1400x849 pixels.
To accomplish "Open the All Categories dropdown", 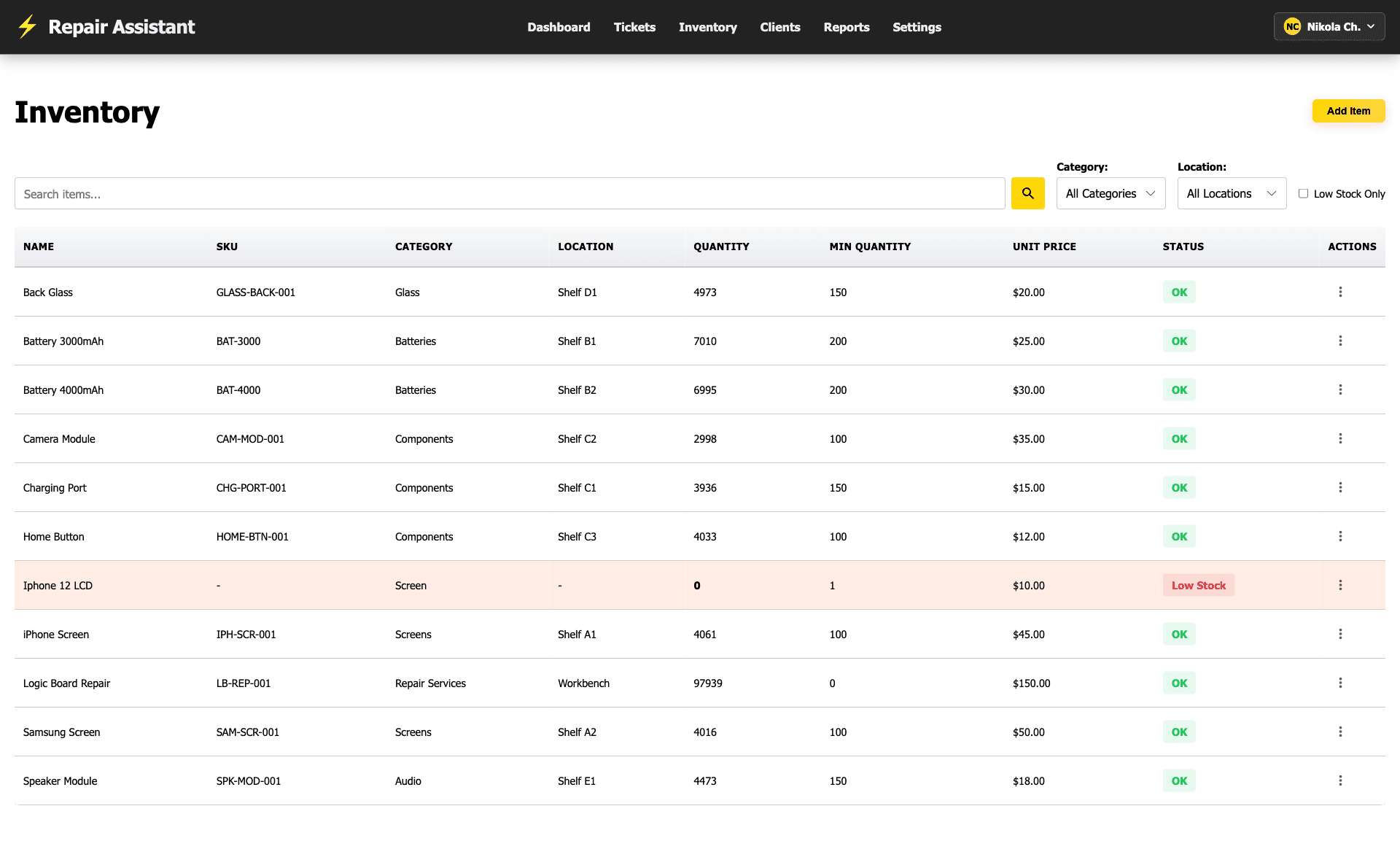I will pos(1110,193).
